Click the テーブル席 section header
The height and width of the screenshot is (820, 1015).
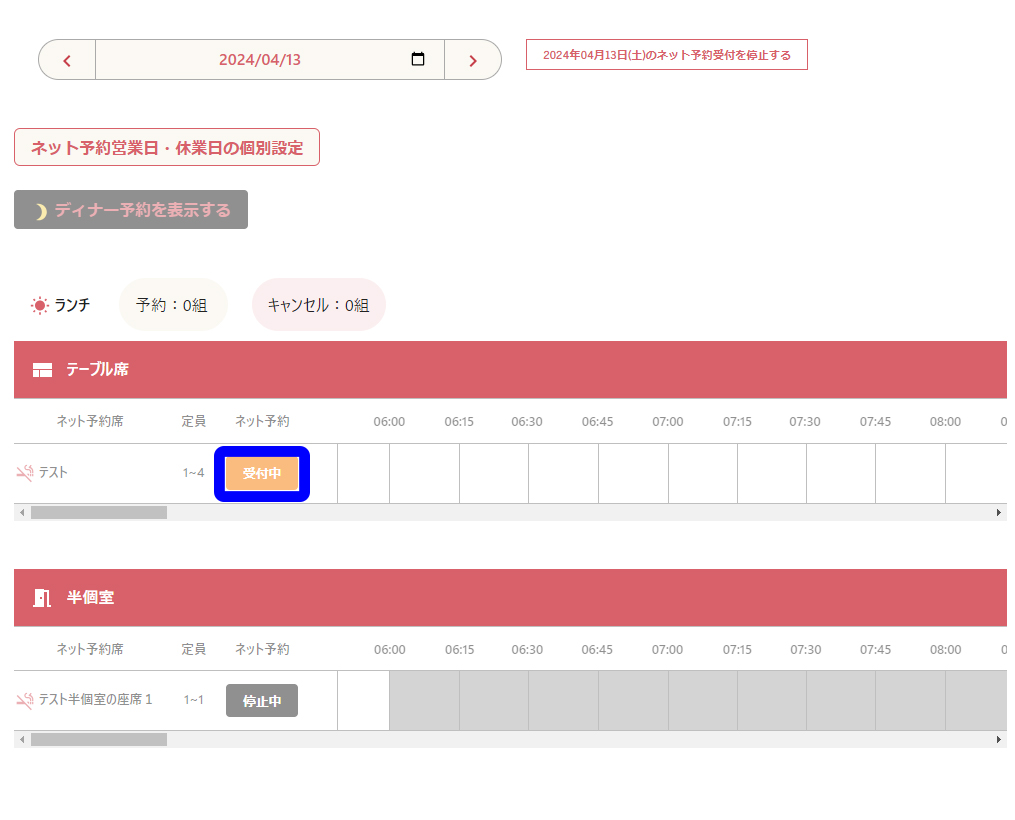pyautogui.click(x=97, y=370)
